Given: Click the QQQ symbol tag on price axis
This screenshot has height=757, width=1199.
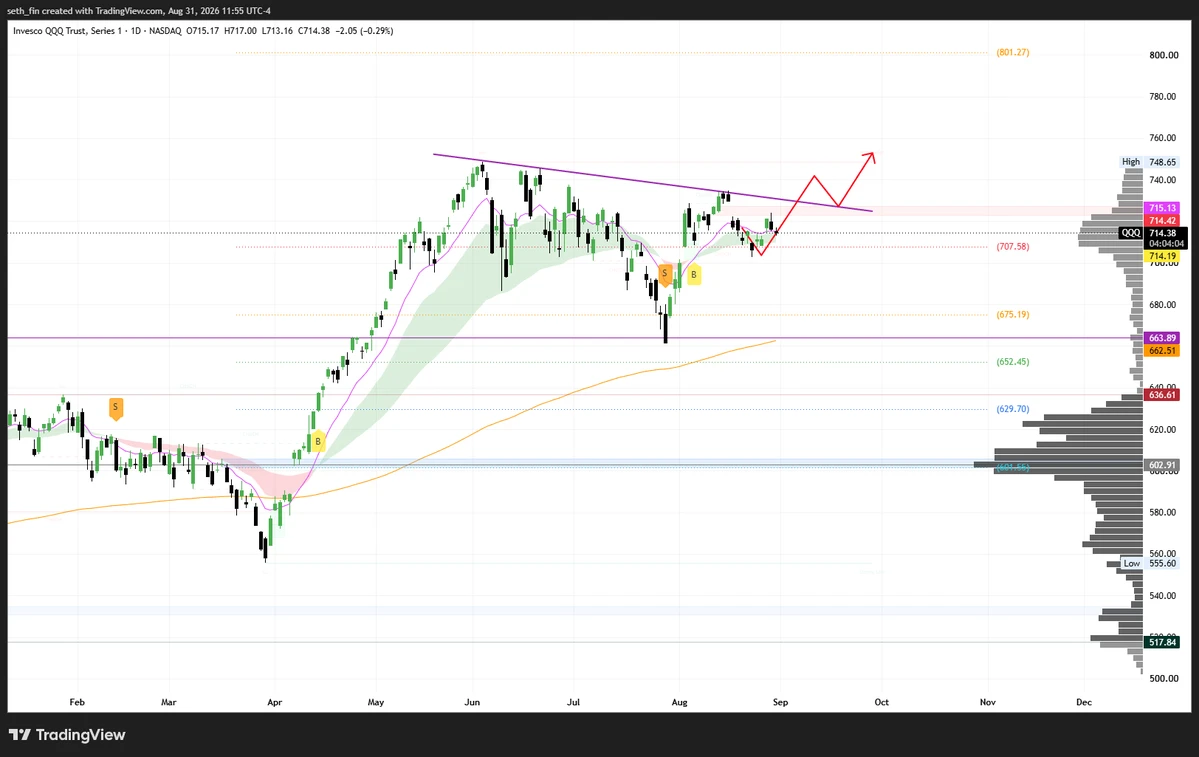Looking at the screenshot, I should (1131, 233).
